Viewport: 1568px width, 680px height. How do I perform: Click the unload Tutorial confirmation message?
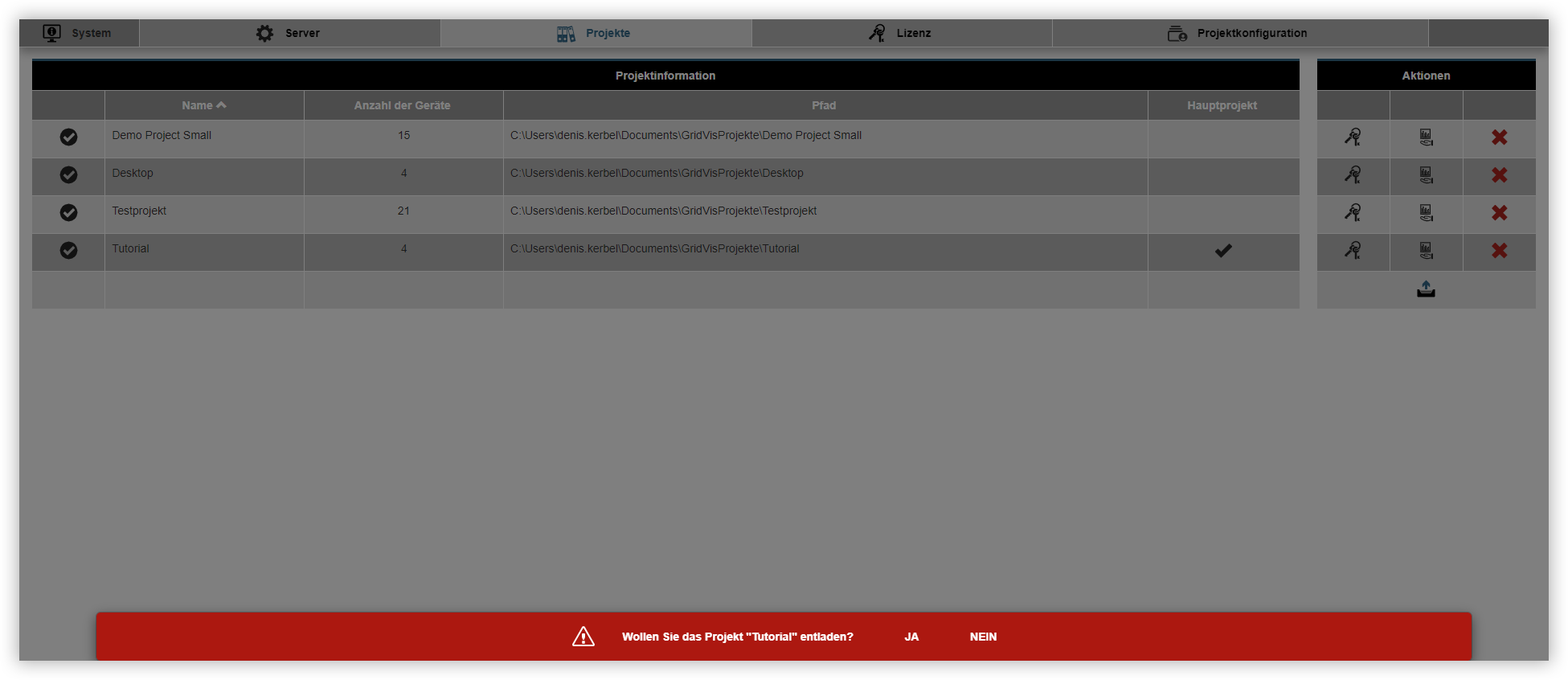[x=737, y=637]
